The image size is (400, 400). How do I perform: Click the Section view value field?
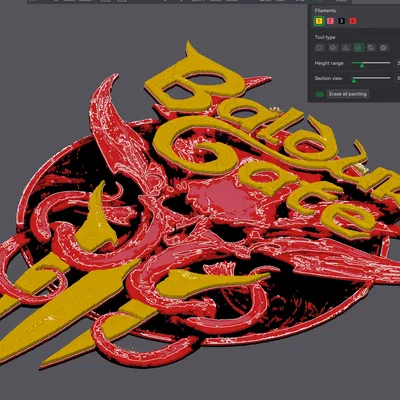pyautogui.click(x=397, y=78)
